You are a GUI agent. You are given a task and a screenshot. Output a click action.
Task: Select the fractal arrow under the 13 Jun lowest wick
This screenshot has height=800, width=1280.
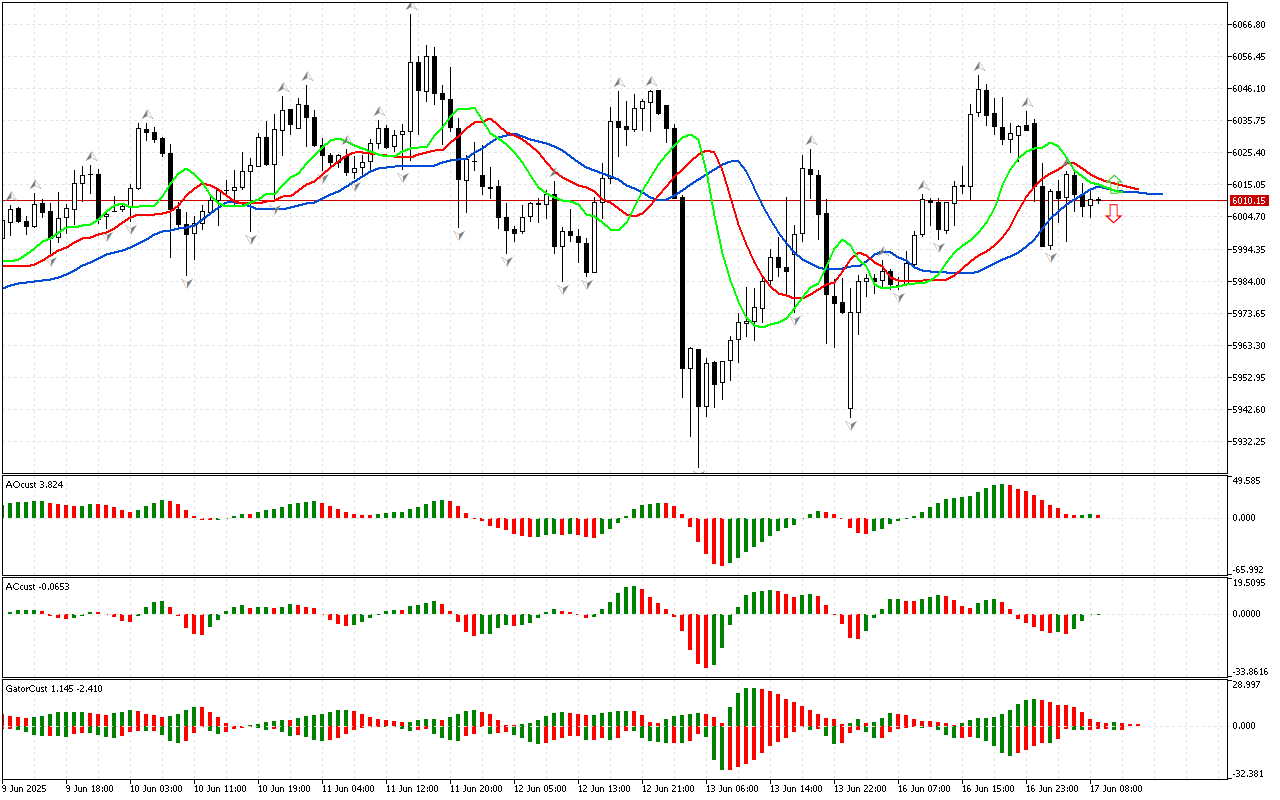[x=699, y=470]
